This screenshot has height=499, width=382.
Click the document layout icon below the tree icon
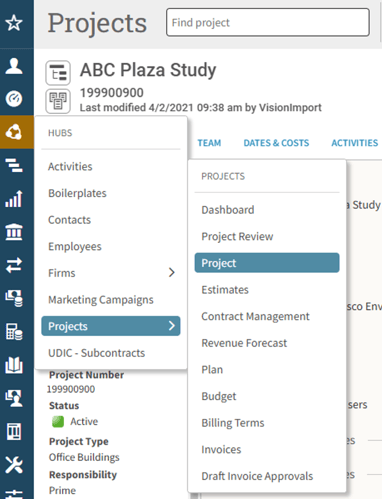(x=58, y=101)
